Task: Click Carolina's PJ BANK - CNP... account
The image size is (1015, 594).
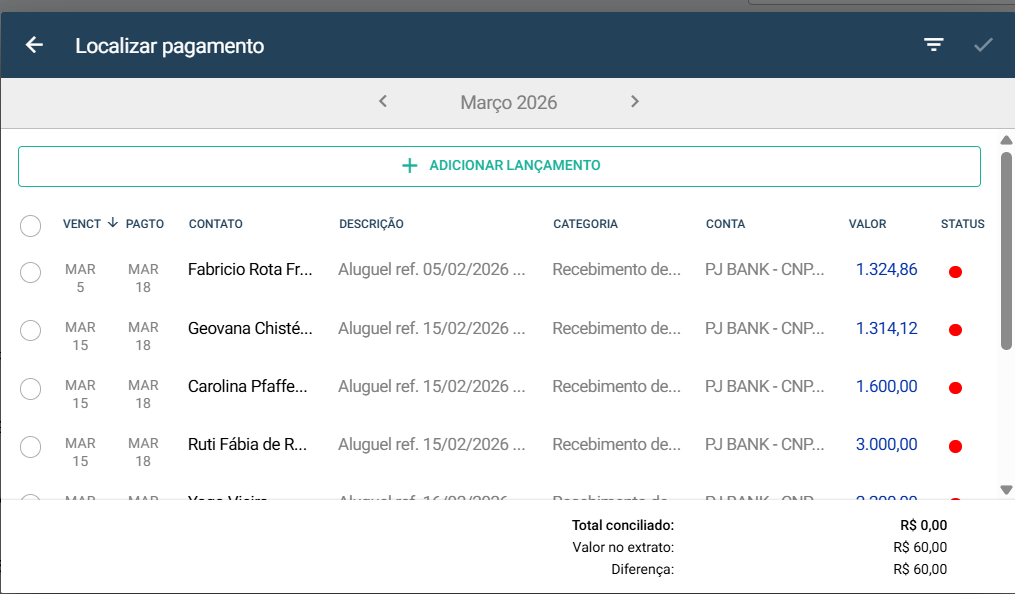Action: [x=764, y=386]
